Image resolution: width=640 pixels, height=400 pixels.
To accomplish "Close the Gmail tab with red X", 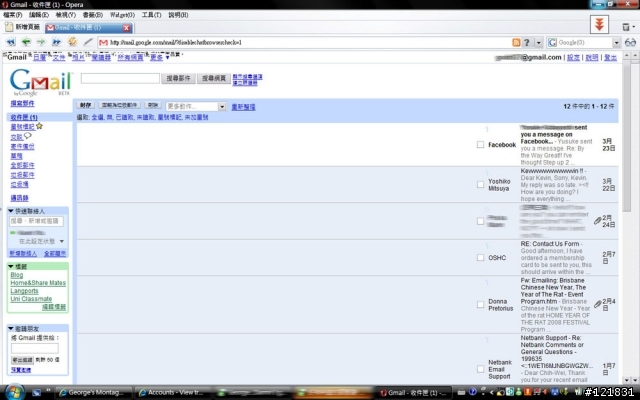I will click(127, 28).
